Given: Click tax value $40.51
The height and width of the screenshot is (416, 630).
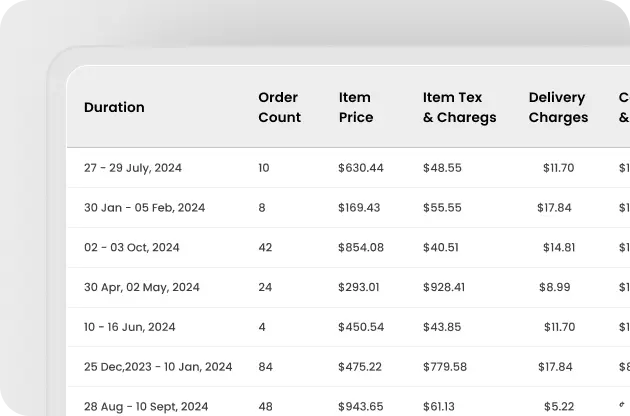Looking at the screenshot, I should point(441,247).
